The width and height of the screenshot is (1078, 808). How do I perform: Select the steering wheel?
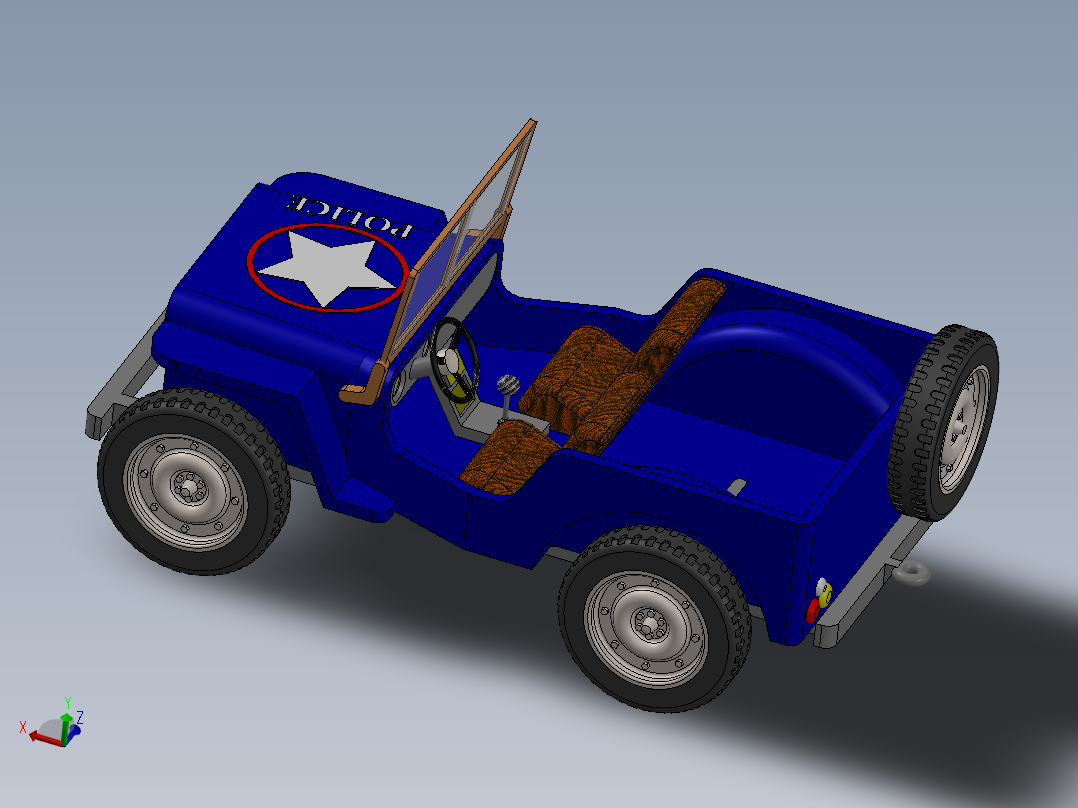coord(454,360)
